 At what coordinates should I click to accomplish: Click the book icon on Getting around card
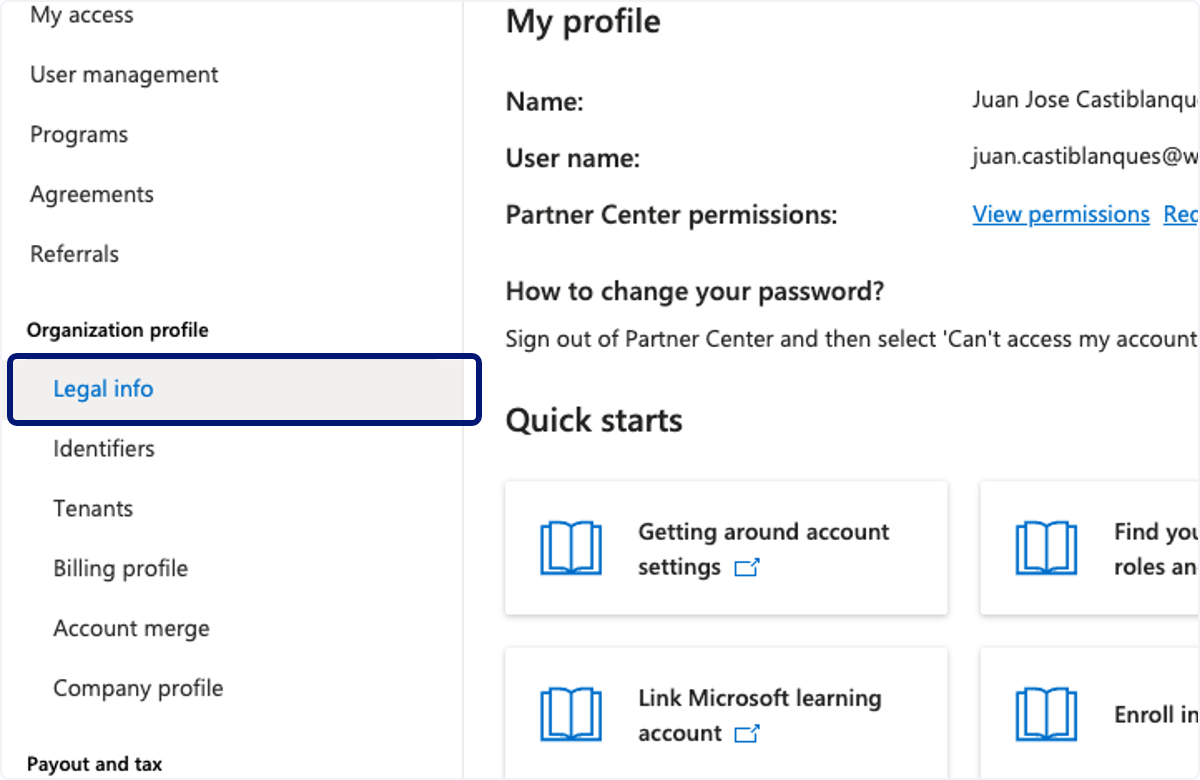(571, 548)
